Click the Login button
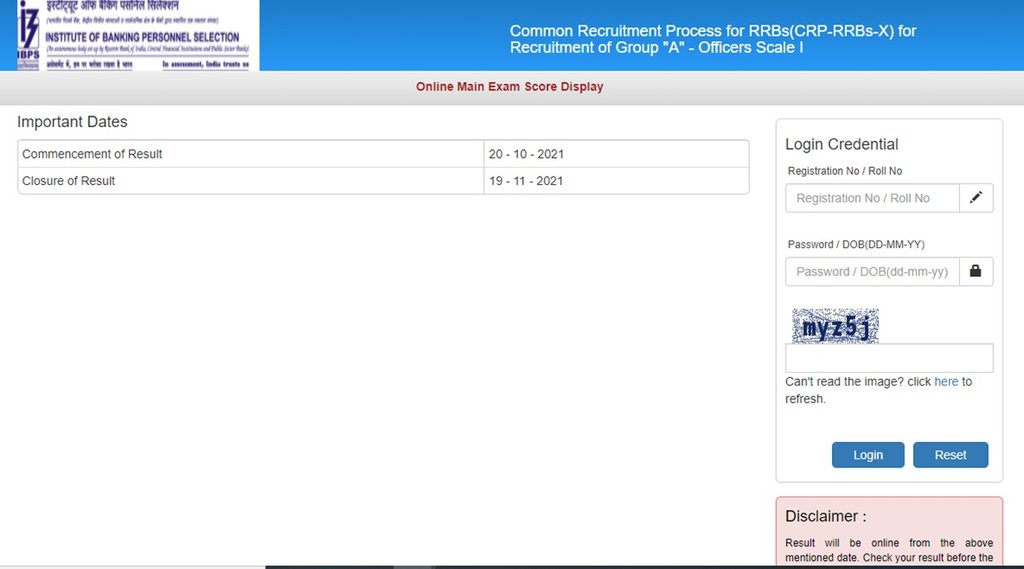Viewport: 1024px width, 569px height. (868, 455)
